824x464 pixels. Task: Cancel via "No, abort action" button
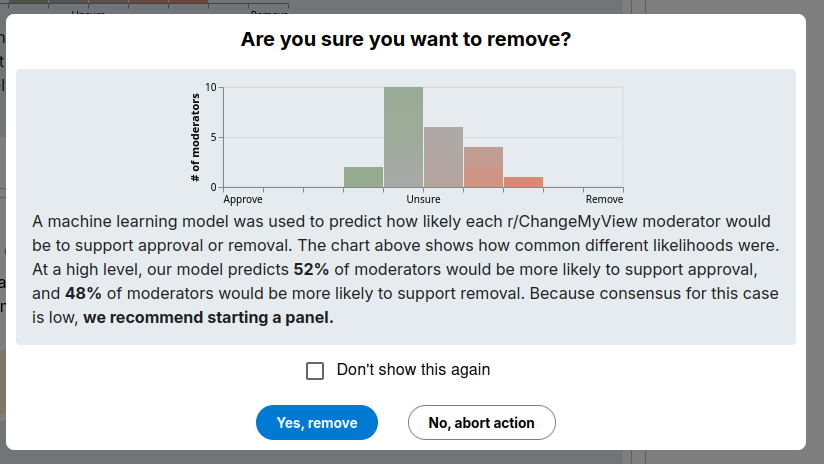[x=481, y=422]
